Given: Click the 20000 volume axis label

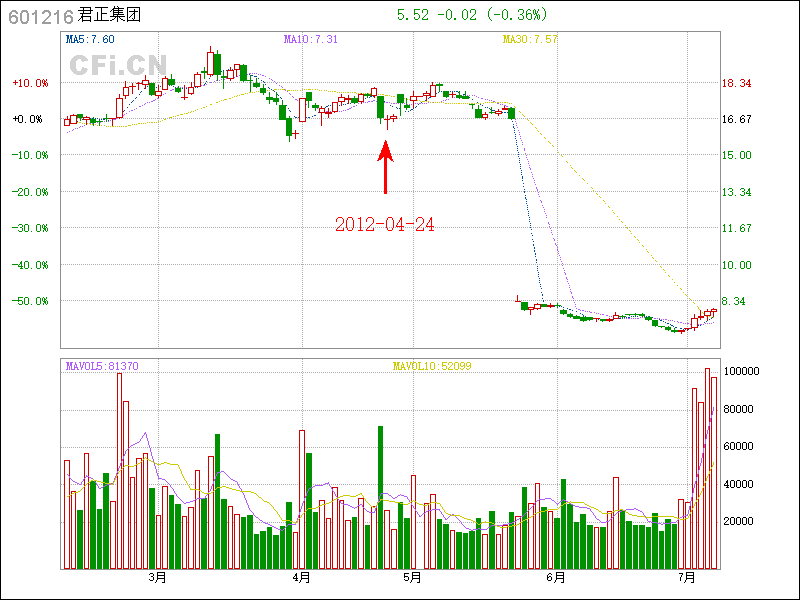Looking at the screenshot, I should pyautogui.click(x=739, y=521).
